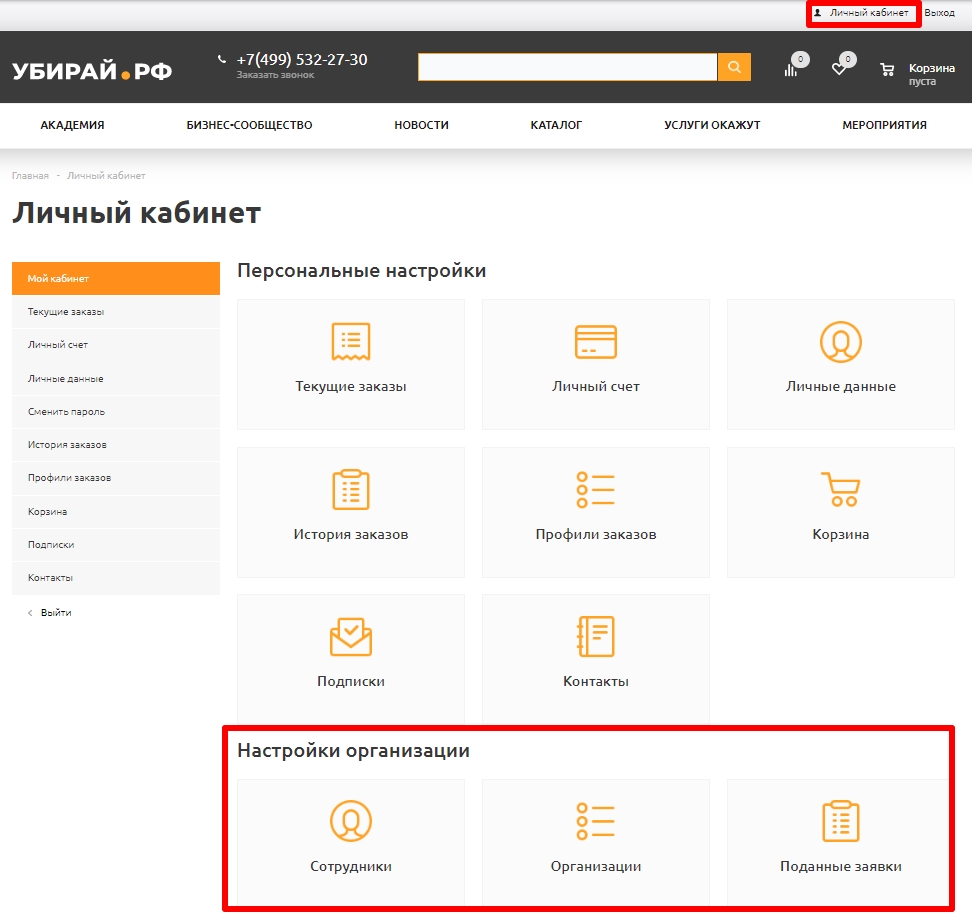Screen dimensions: 972x922
Task: Click the orange search magnifier button
Action: tap(734, 67)
